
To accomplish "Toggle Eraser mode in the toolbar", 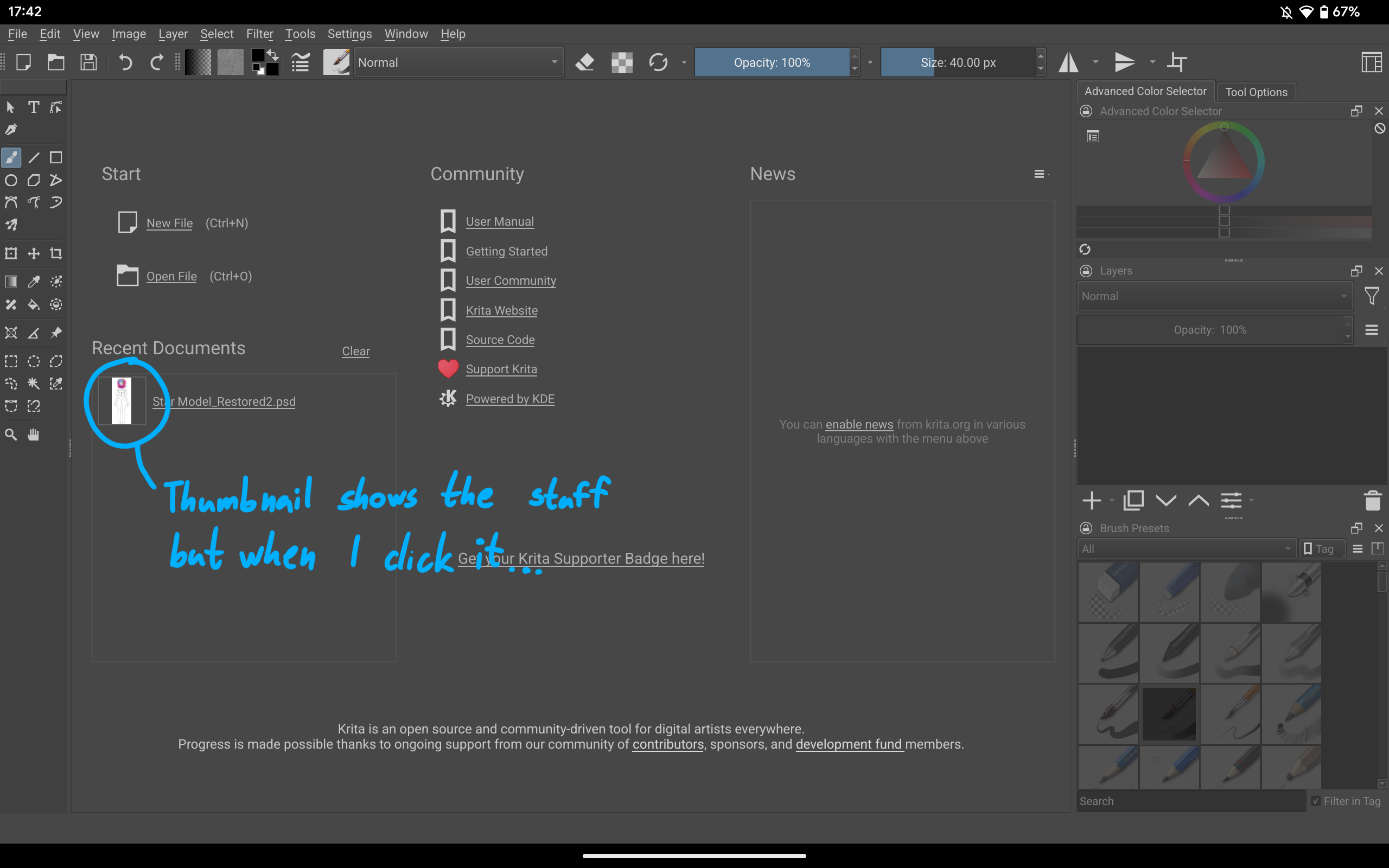I will pos(584,62).
